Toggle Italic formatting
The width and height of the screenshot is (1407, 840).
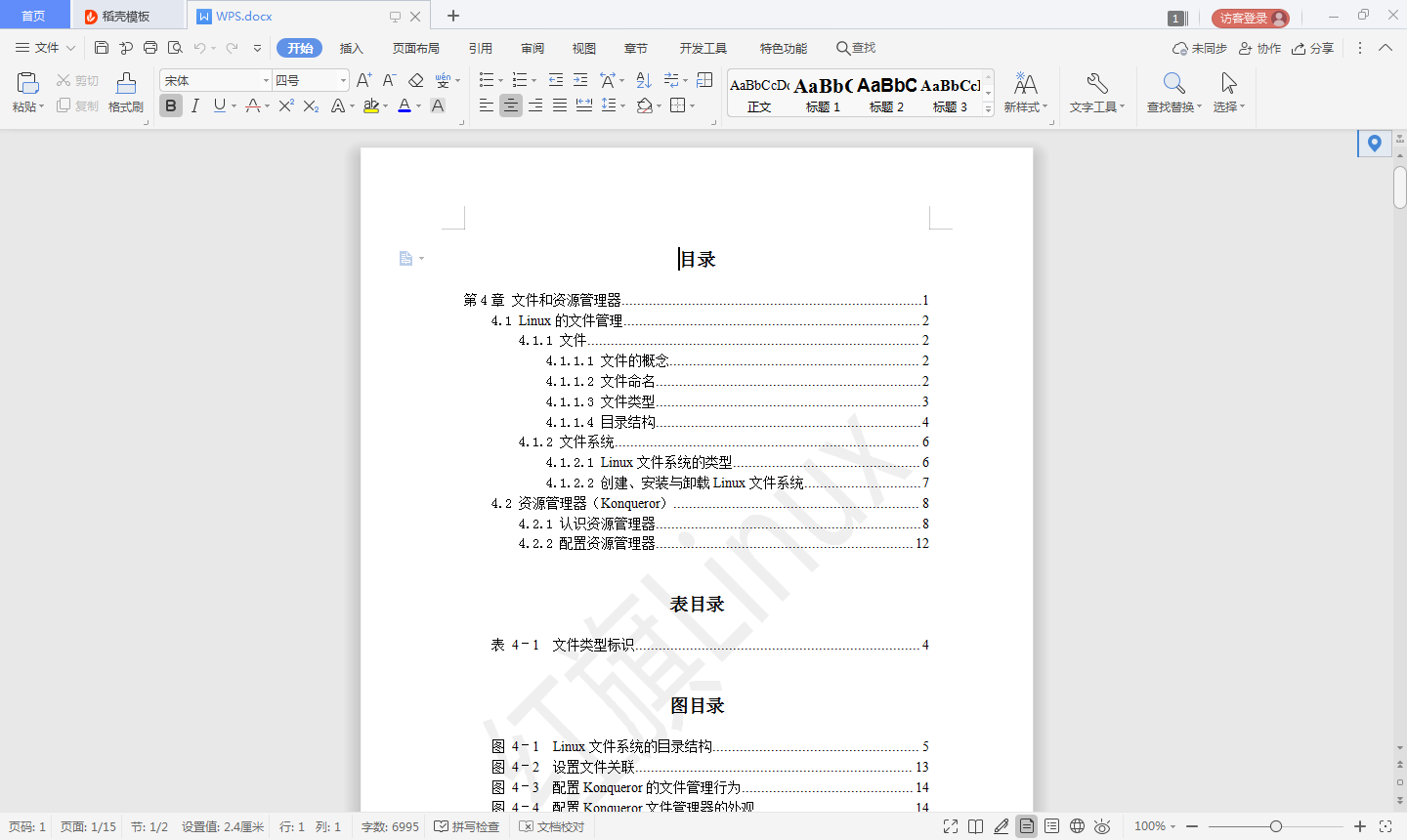pyautogui.click(x=195, y=105)
